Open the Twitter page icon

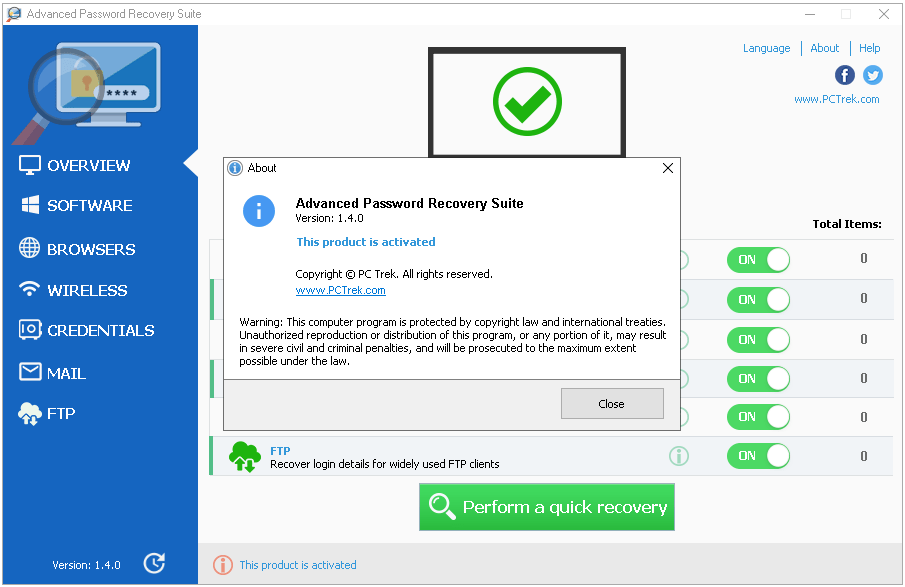click(873, 75)
